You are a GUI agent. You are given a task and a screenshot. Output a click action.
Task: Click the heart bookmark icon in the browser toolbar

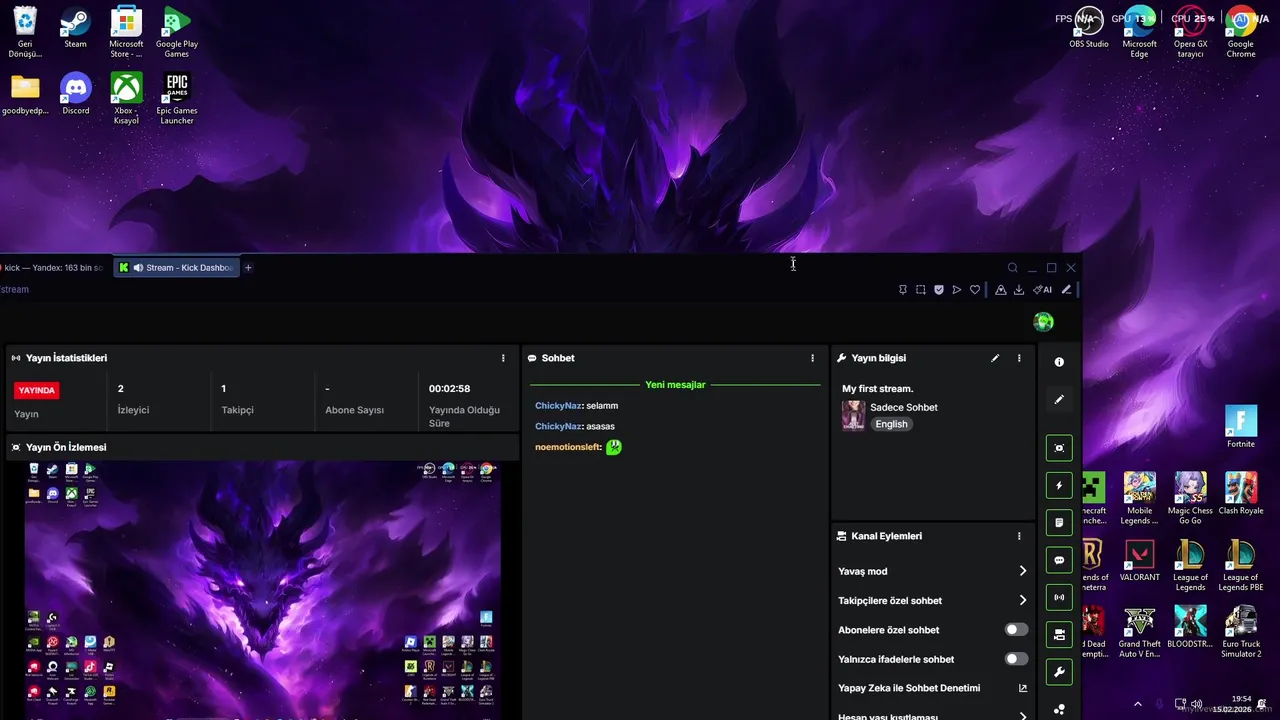click(974, 290)
